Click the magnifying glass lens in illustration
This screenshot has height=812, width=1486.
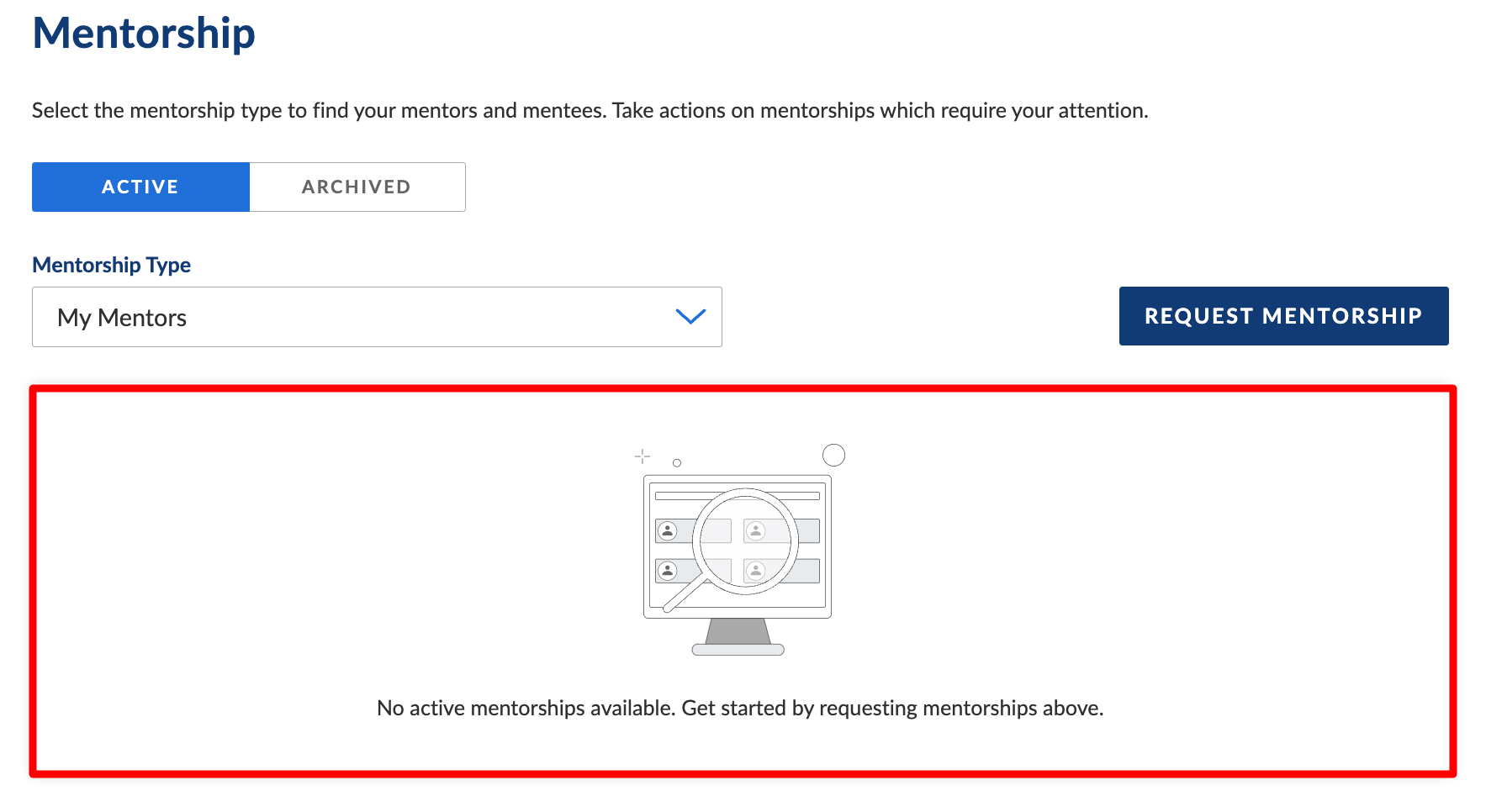tap(744, 541)
